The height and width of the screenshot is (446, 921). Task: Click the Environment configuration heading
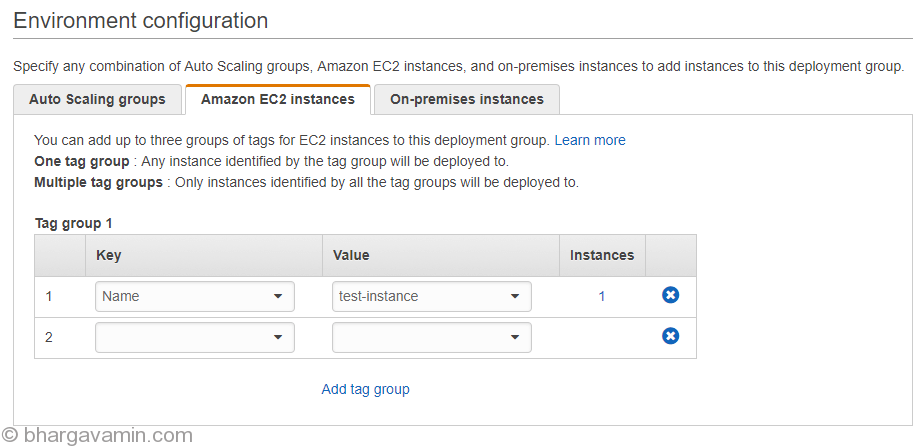(141, 21)
